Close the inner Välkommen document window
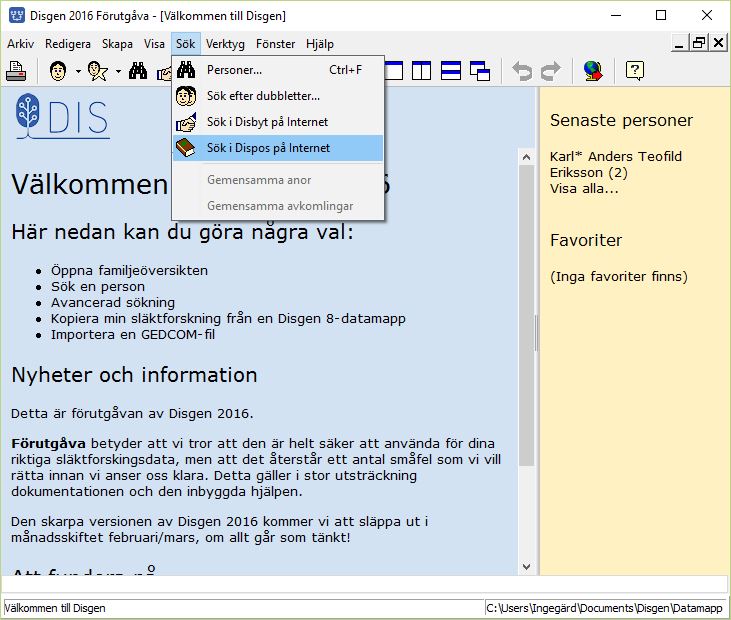This screenshot has height=620, width=731. pyautogui.click(x=718, y=43)
